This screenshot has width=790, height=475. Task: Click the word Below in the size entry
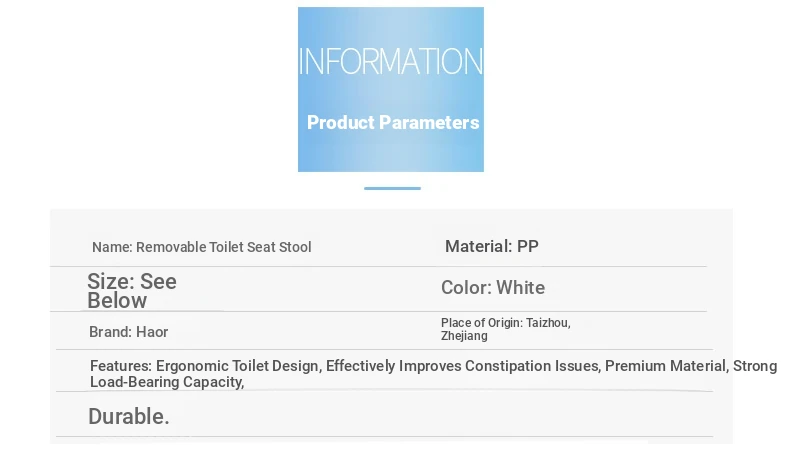click(x=117, y=301)
